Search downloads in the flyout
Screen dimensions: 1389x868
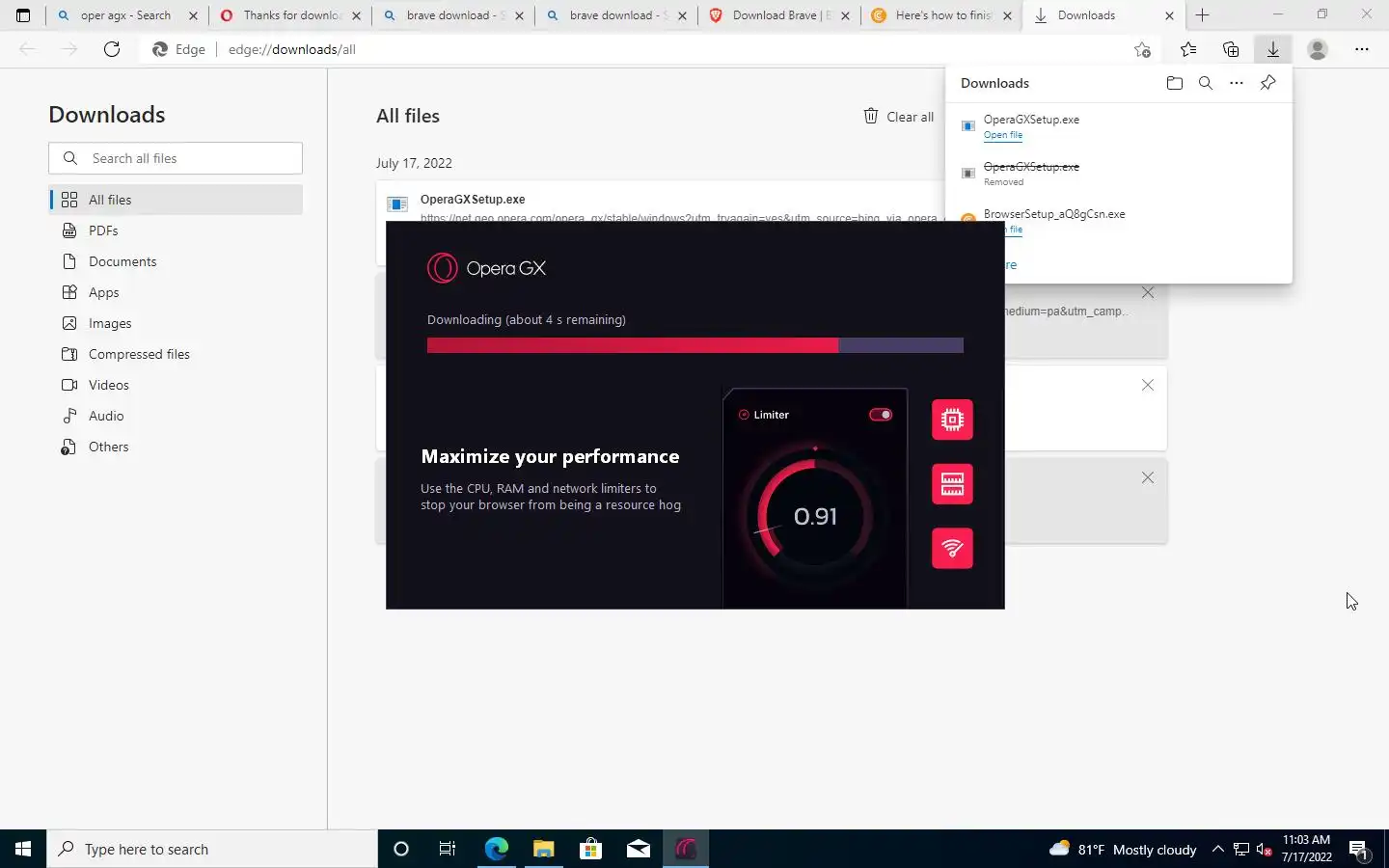pyautogui.click(x=1206, y=83)
